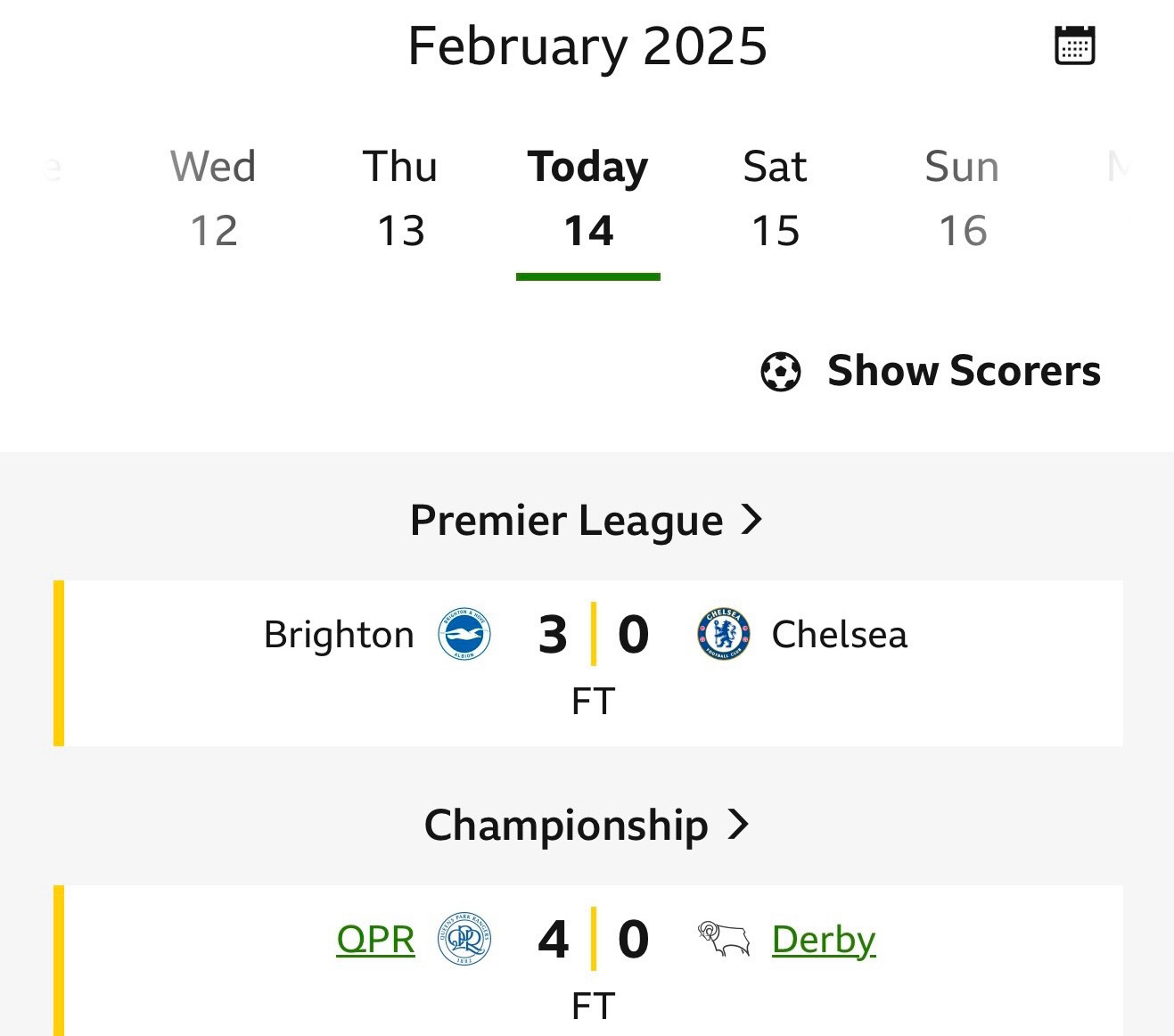1174x1036 pixels.
Task: Click the Derby ram crest
Action: tap(723, 940)
